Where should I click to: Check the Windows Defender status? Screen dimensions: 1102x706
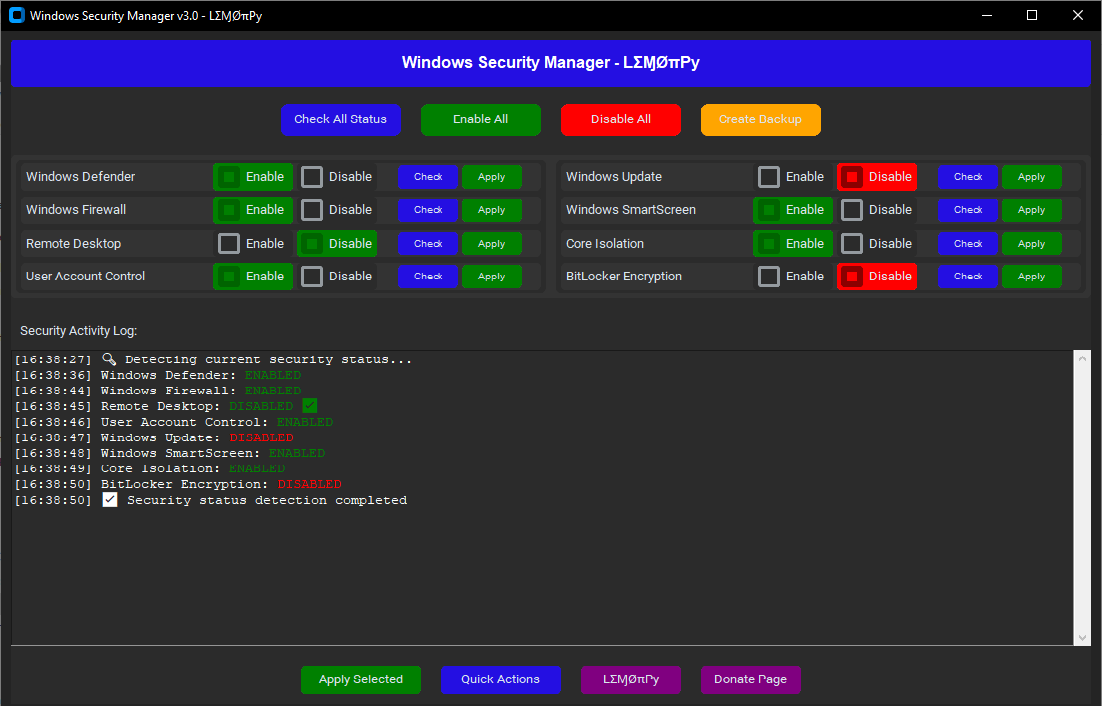[x=427, y=177]
